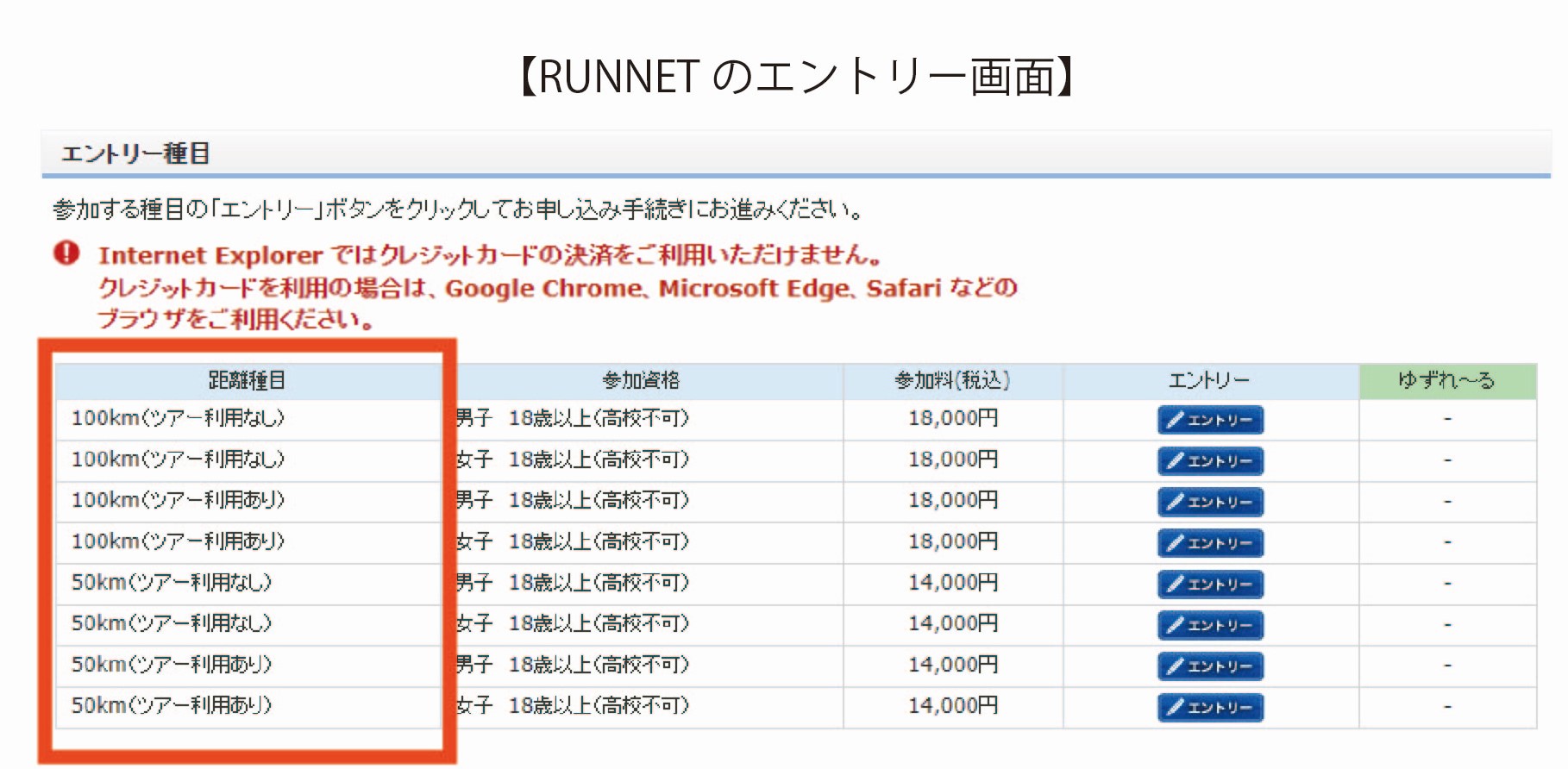Click ゆずれ～る dash in 100km no-tour men's row

pos(1447,419)
